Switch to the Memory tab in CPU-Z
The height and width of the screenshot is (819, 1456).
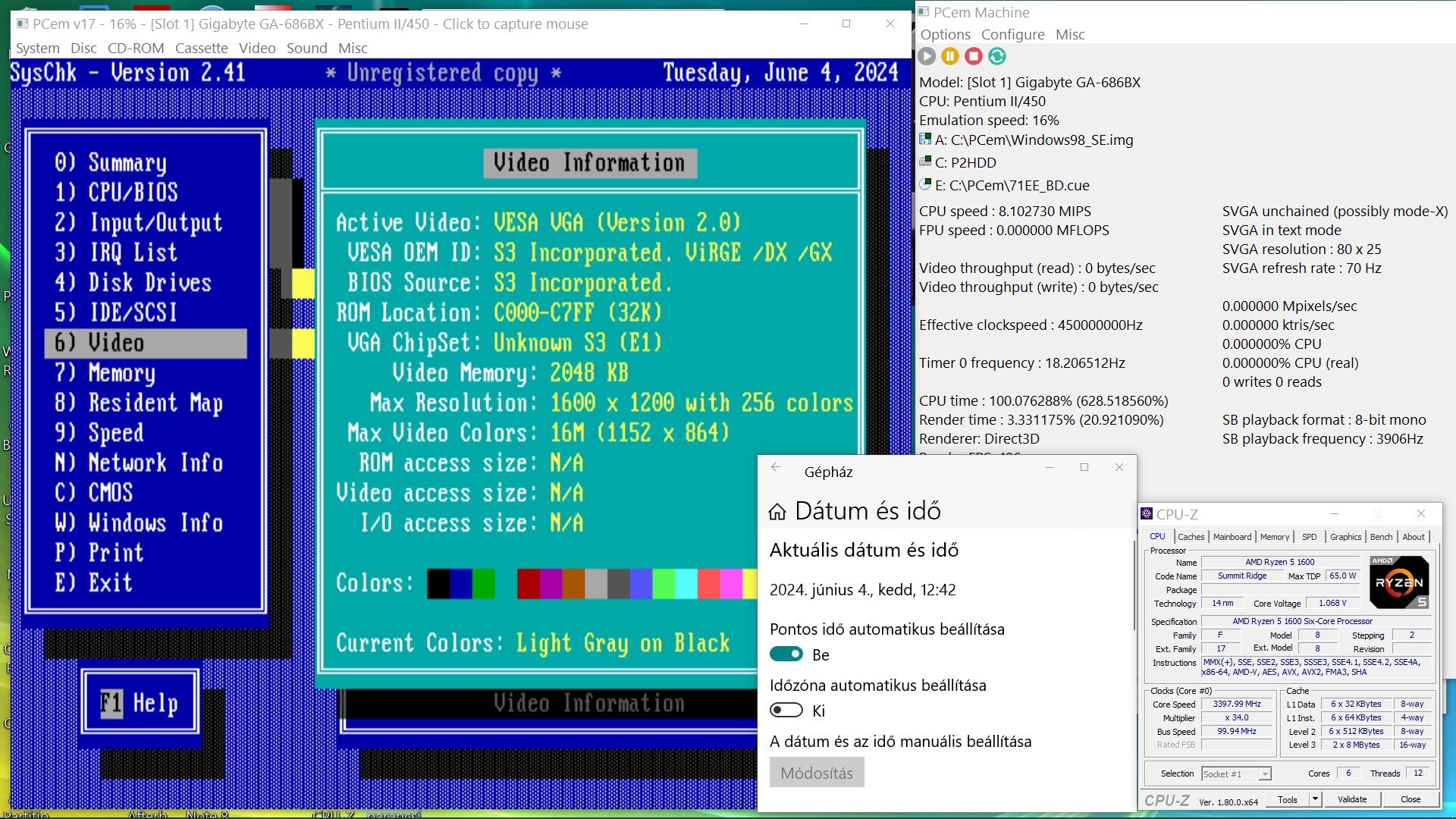pos(1275,537)
